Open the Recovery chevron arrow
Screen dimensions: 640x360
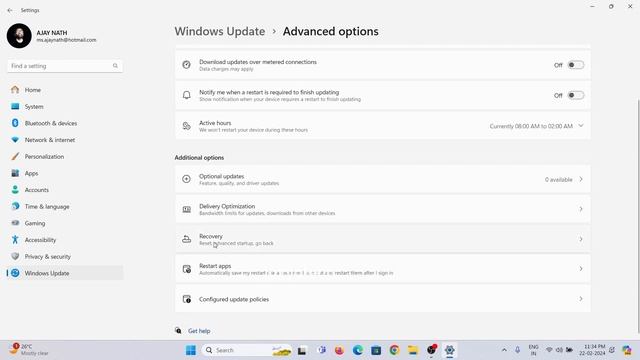pyautogui.click(x=581, y=239)
